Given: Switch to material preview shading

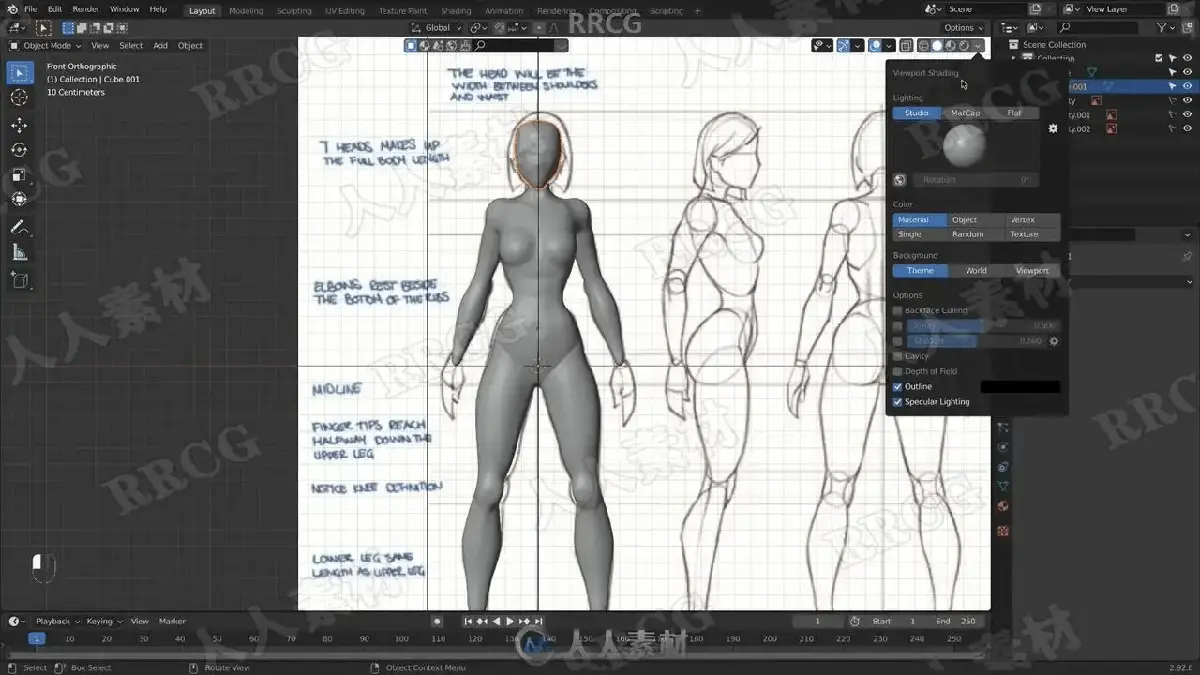Looking at the screenshot, I should 950,45.
